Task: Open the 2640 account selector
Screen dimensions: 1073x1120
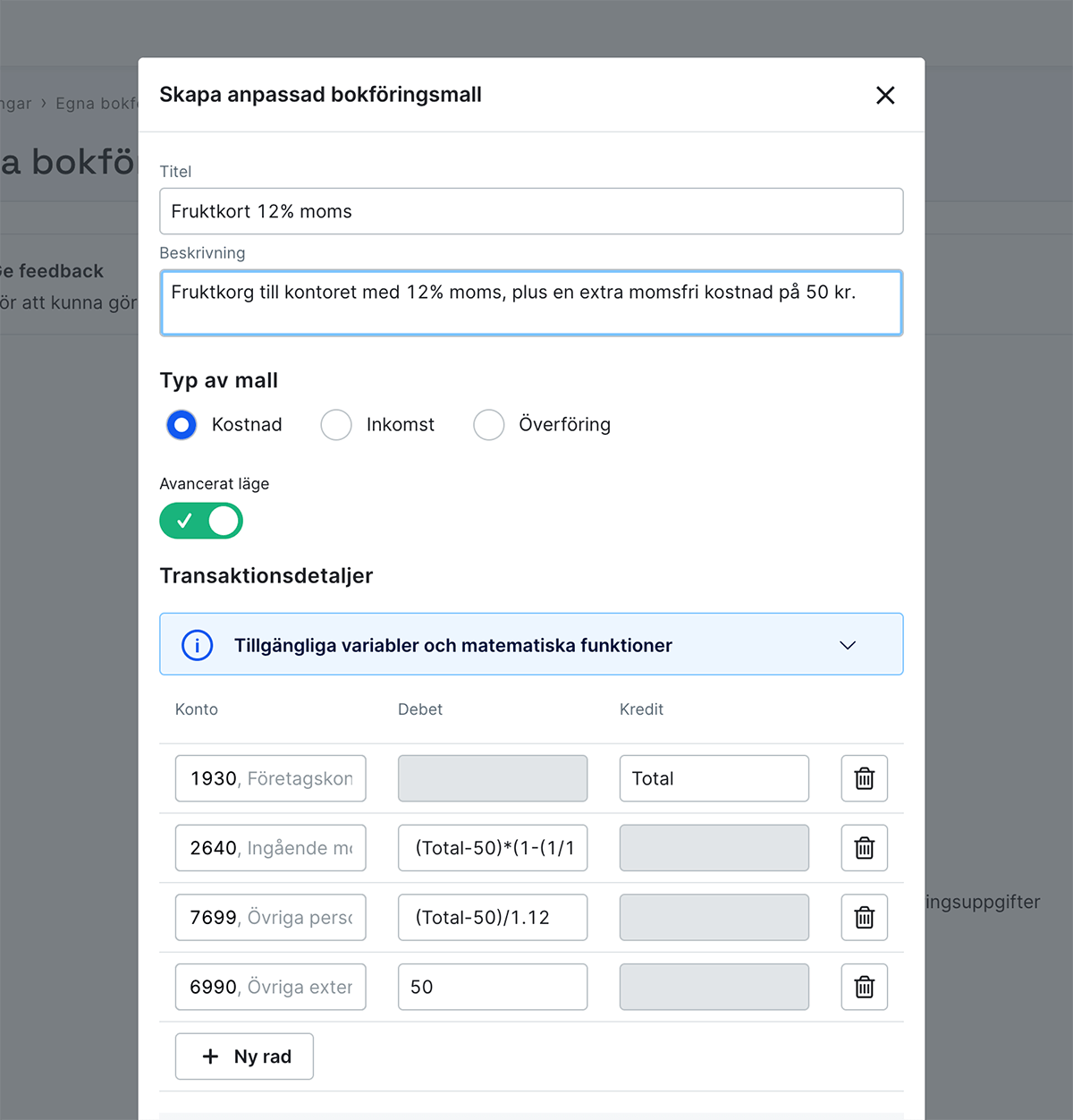Action: tap(270, 848)
